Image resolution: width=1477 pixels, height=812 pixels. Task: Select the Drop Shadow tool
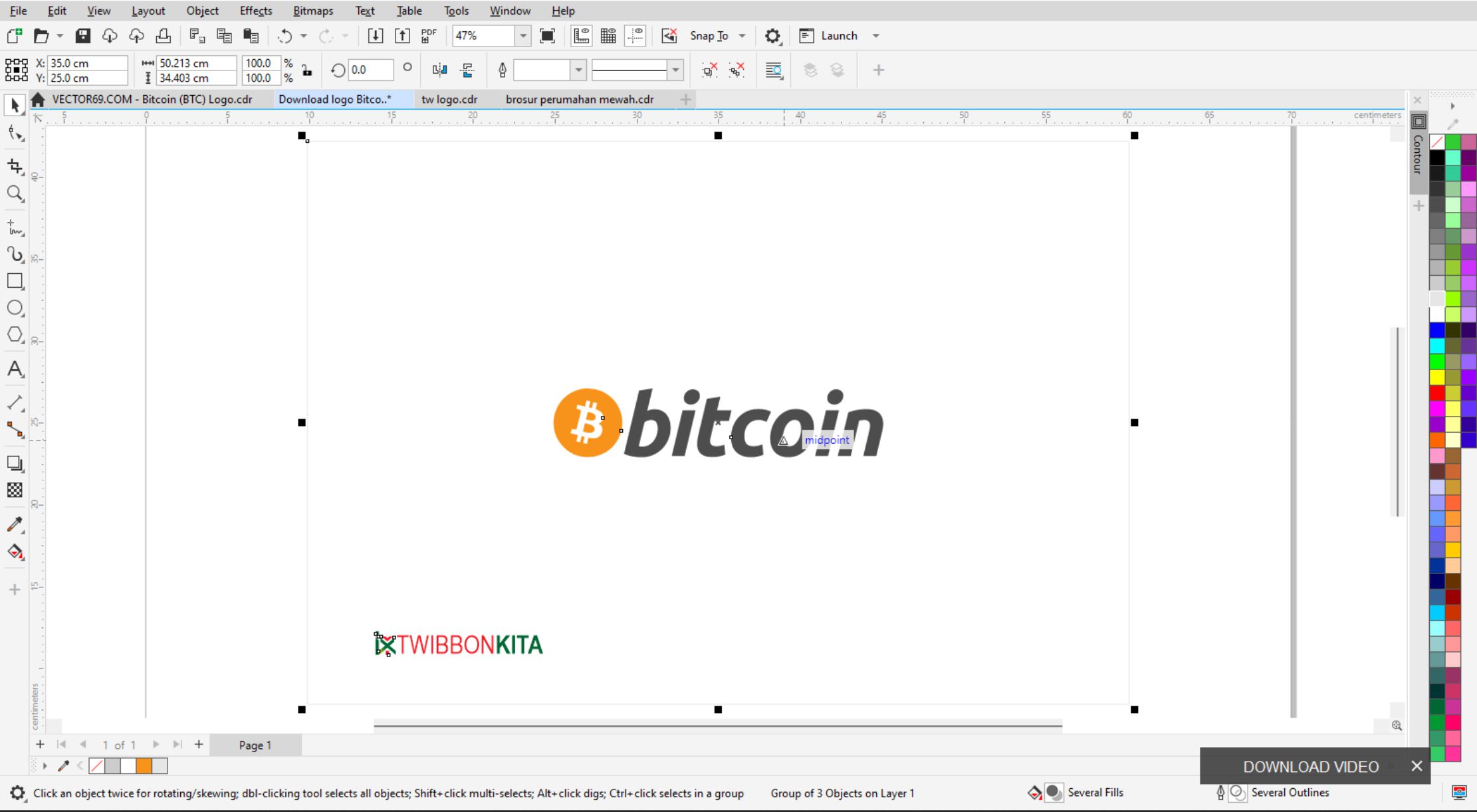[x=15, y=463]
